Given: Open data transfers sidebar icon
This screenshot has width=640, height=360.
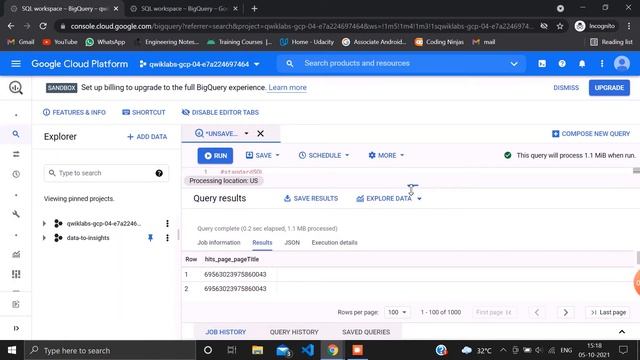Looking at the screenshot, I should click(16, 154).
